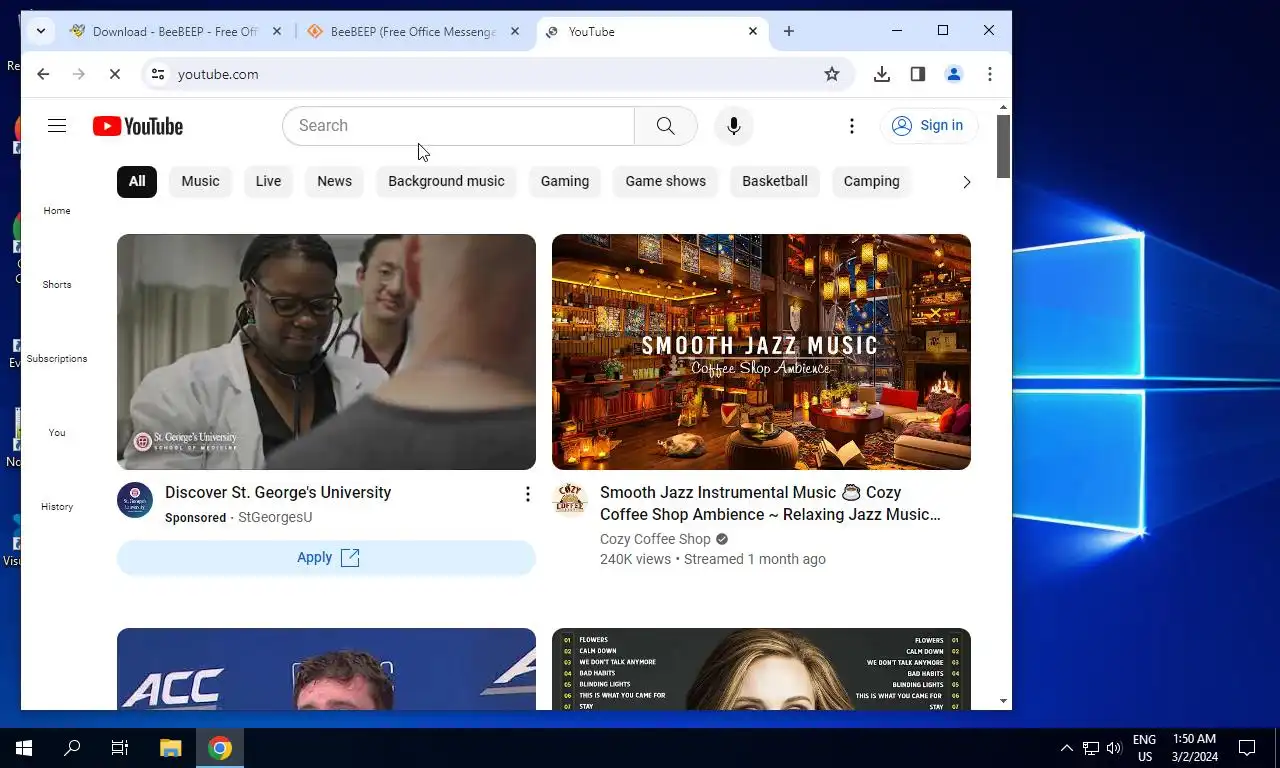Close the Download - BeeBEEP tab
Image resolution: width=1280 pixels, height=768 pixels.
[x=277, y=32]
